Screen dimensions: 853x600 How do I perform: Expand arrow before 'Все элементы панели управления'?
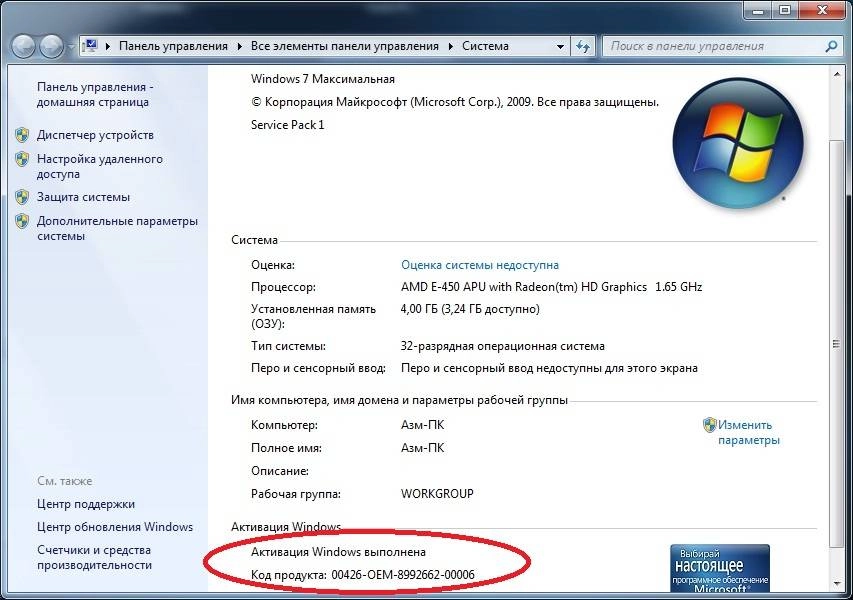point(239,46)
